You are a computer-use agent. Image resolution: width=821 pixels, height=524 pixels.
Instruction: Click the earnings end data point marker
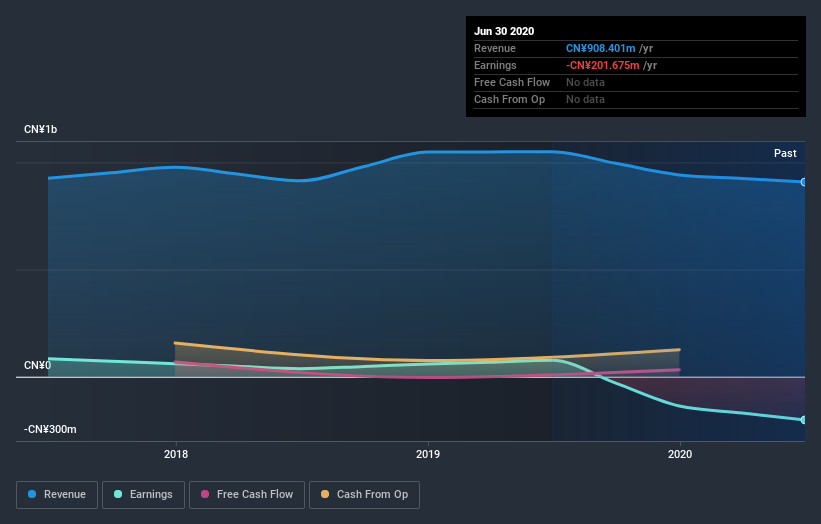[x=803, y=420]
